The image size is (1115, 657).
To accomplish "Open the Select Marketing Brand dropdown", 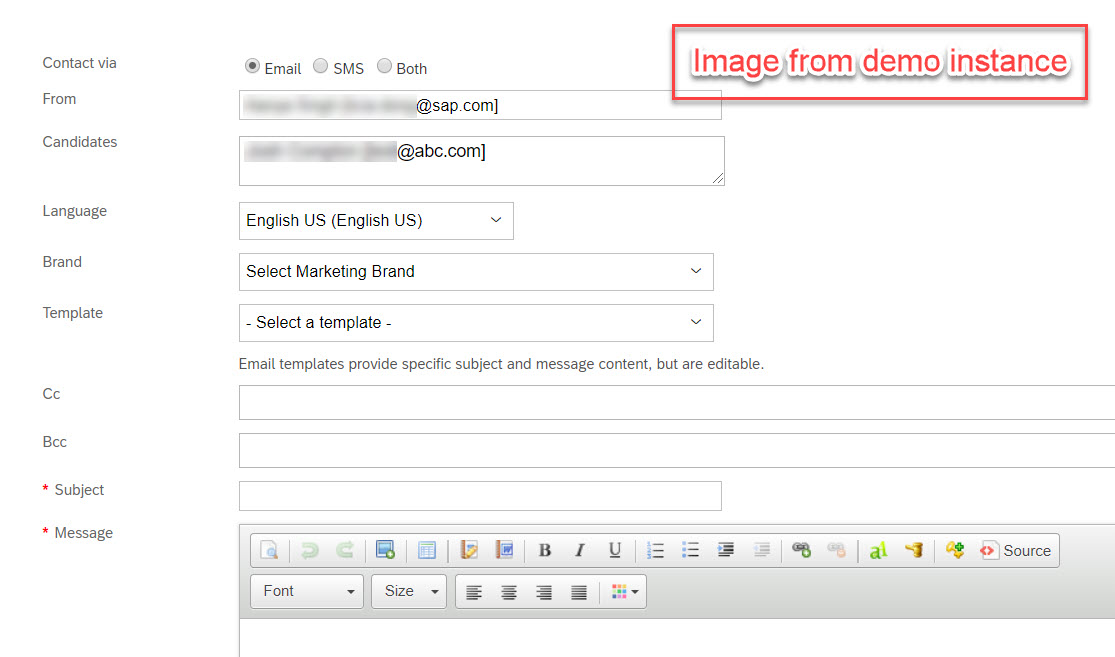I will coord(476,272).
